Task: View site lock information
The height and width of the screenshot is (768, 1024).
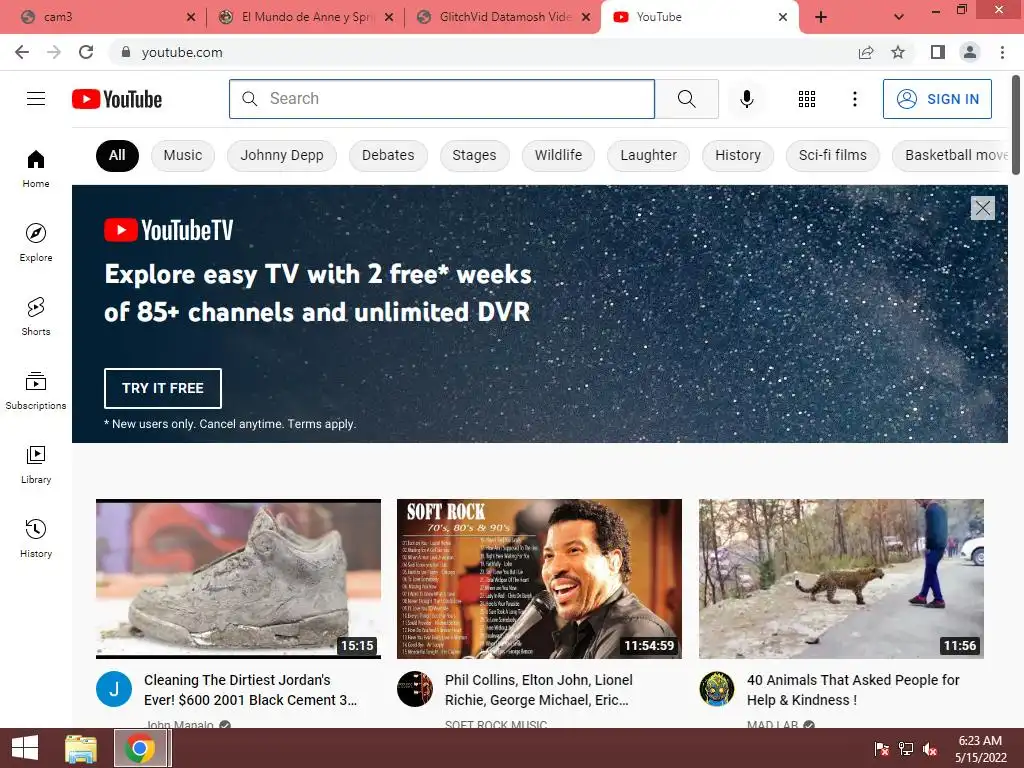Action: tap(126, 52)
